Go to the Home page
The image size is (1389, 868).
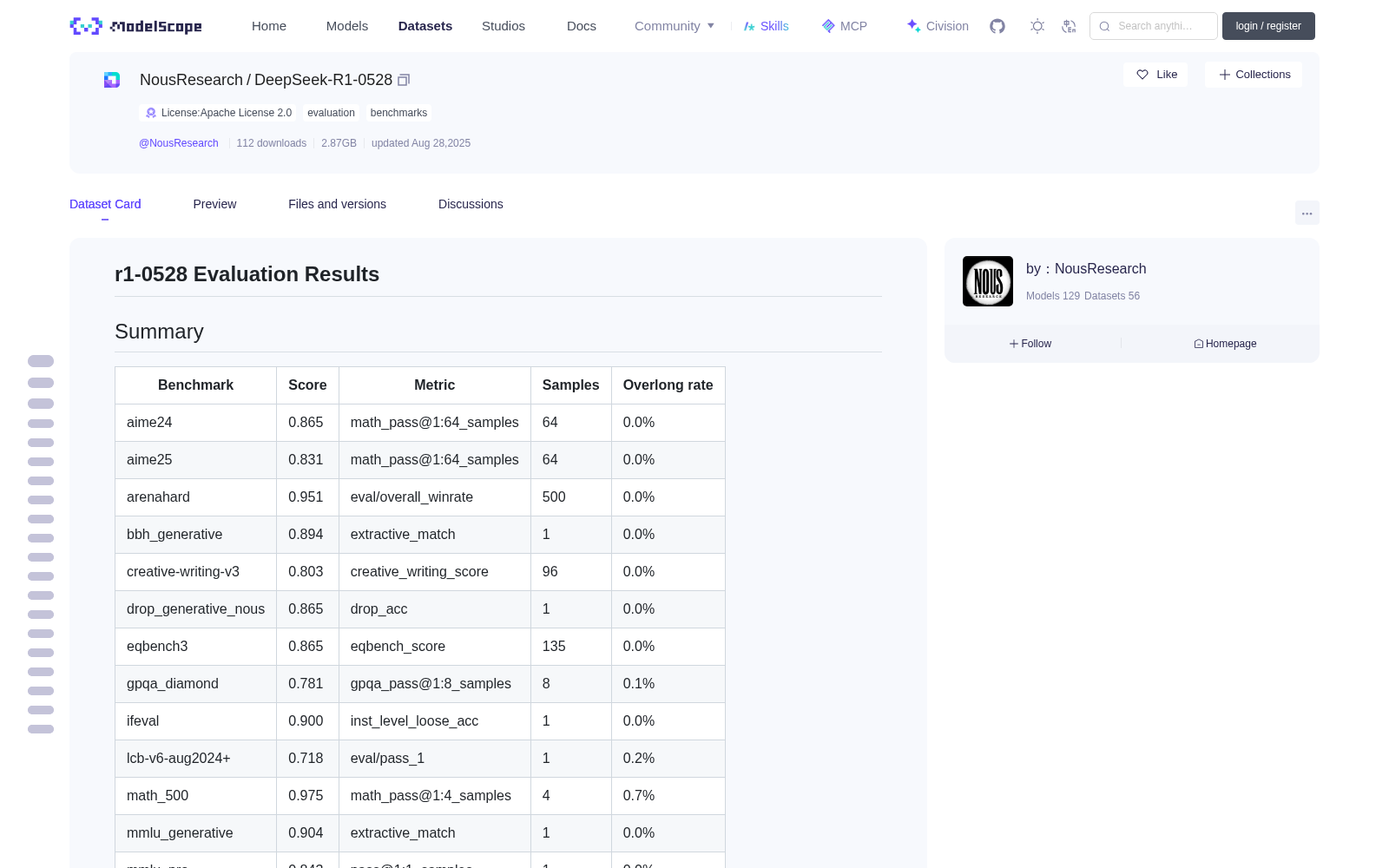coord(269,26)
